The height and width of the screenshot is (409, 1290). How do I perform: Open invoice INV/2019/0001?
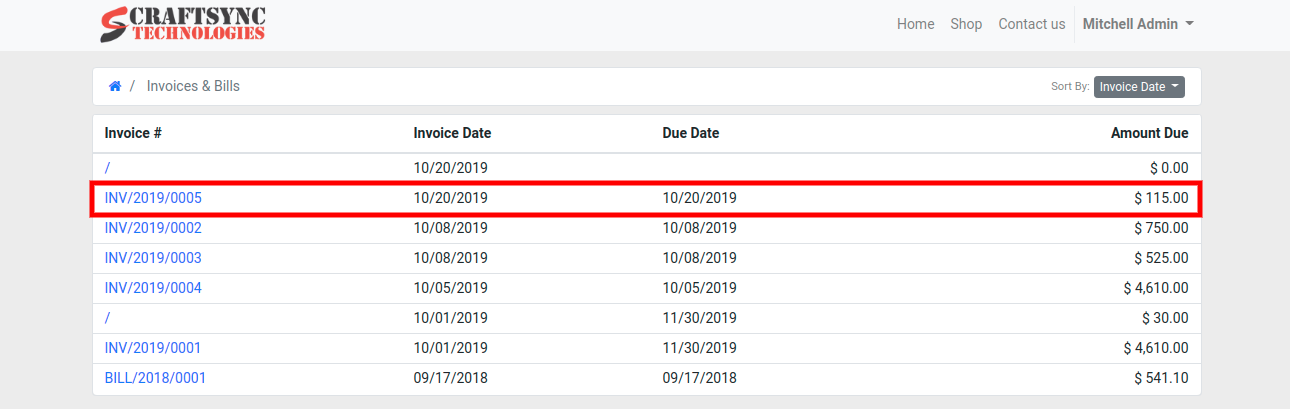[x=153, y=348]
